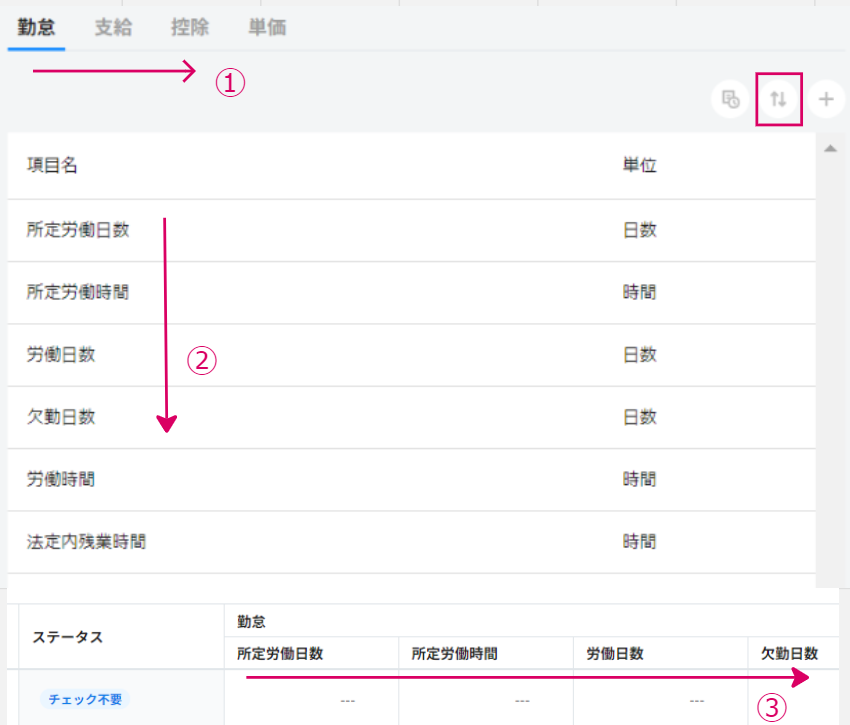
Task: Go to the 単価 tab
Action: (267, 27)
